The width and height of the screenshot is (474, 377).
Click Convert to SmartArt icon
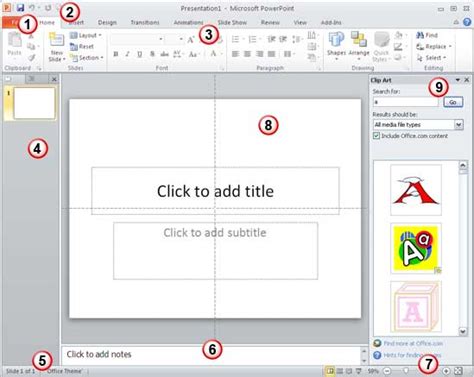(312, 58)
